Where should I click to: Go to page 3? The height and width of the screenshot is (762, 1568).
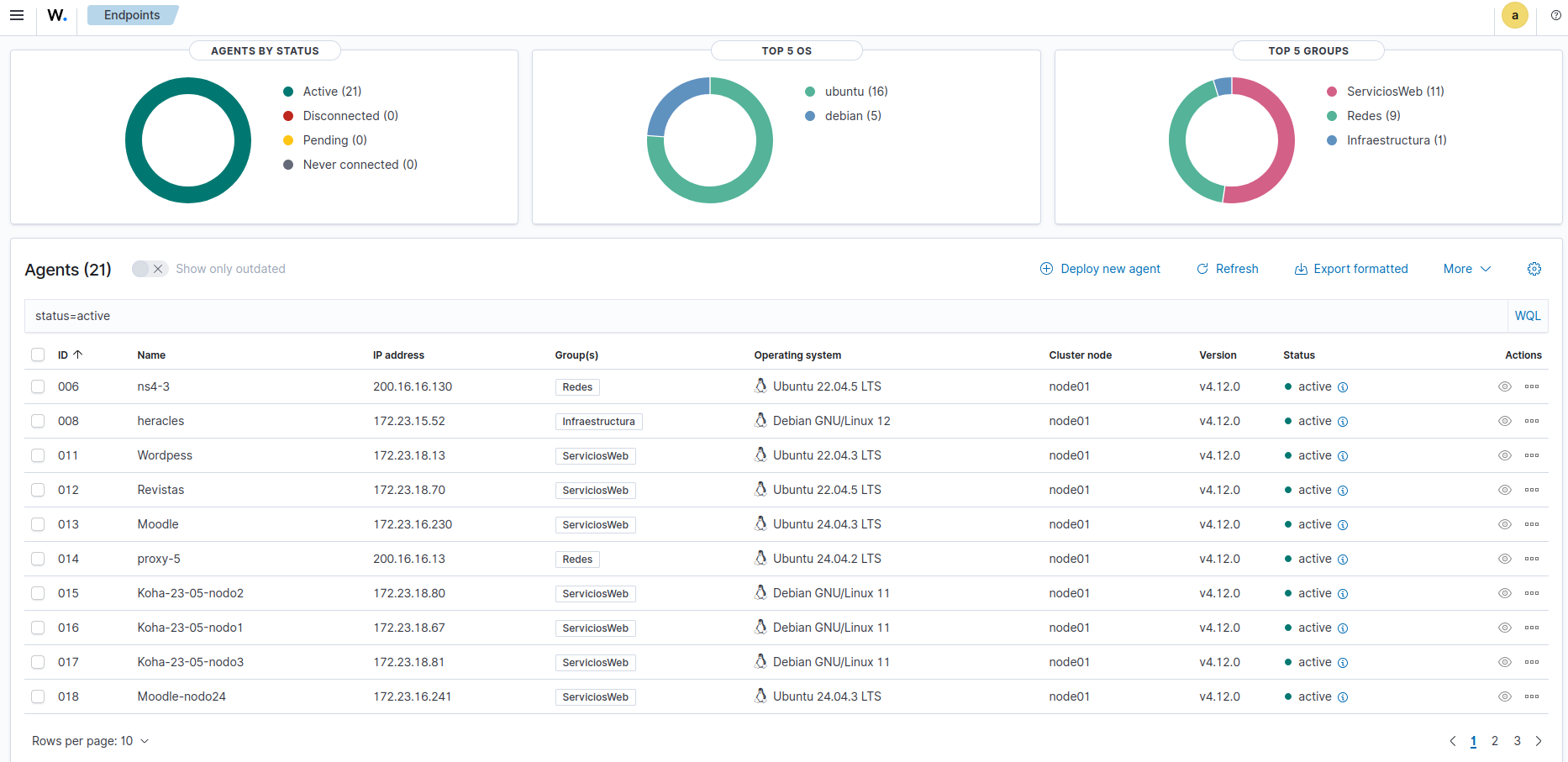(1518, 741)
